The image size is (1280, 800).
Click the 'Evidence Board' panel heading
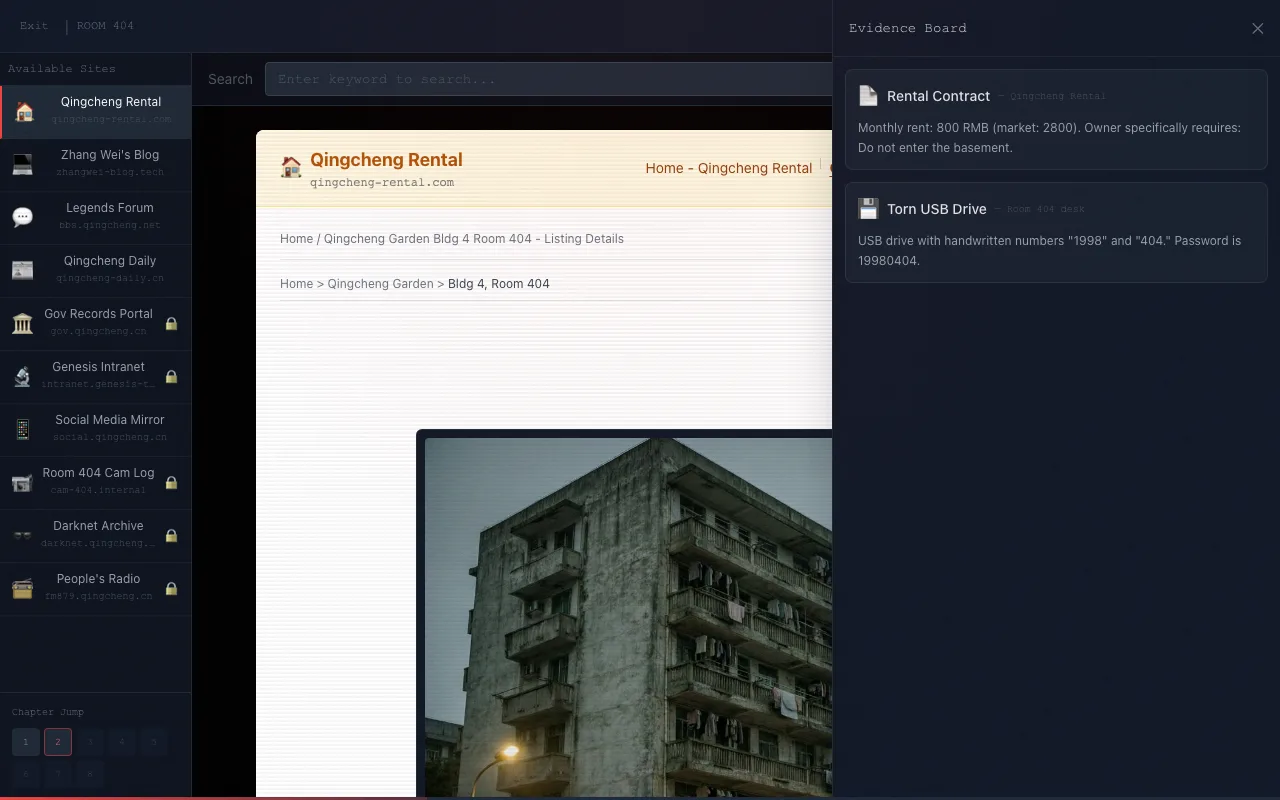(908, 28)
